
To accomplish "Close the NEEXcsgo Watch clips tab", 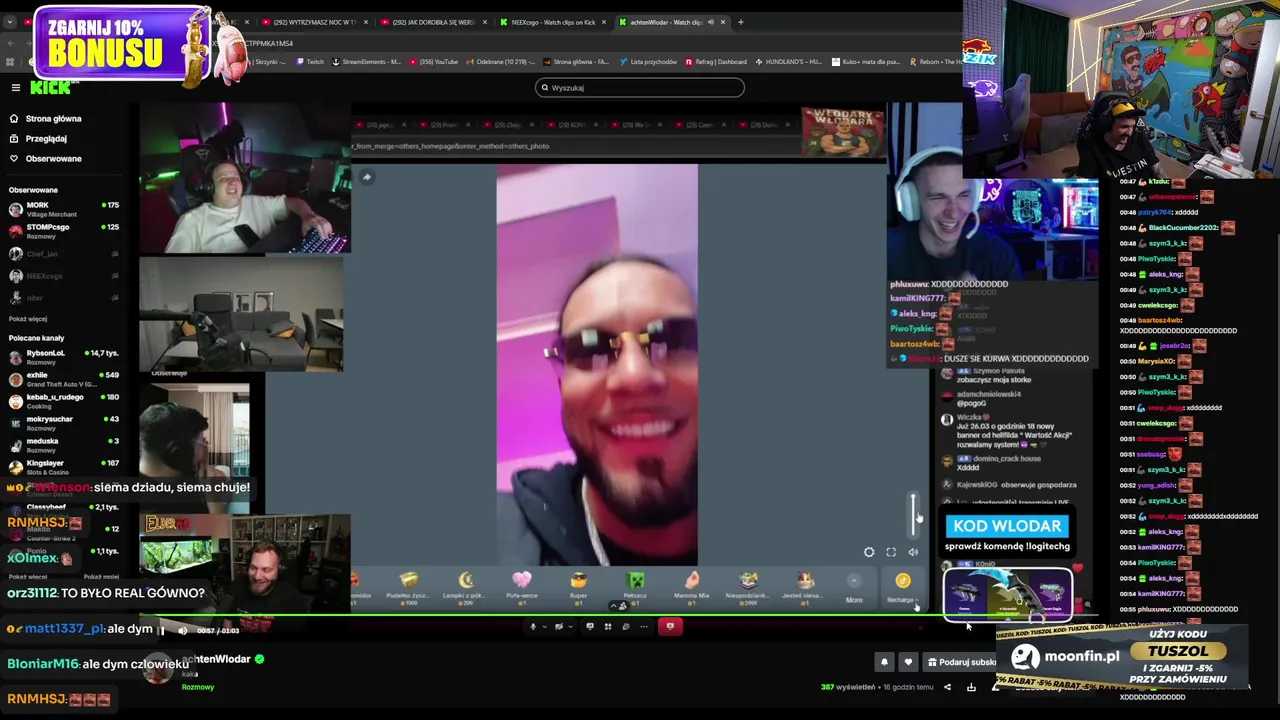I will point(604,22).
